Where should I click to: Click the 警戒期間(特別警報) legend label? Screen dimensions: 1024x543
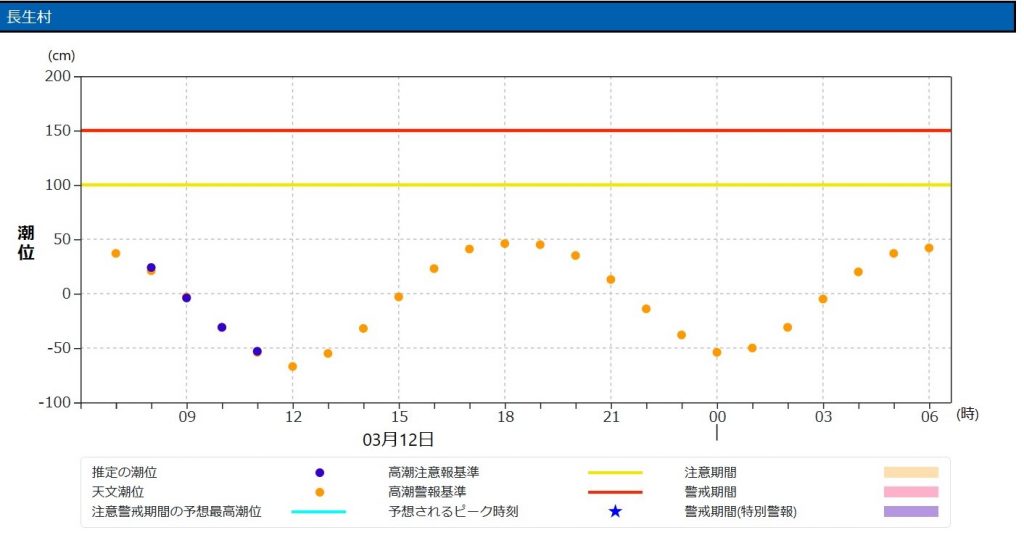point(741,512)
